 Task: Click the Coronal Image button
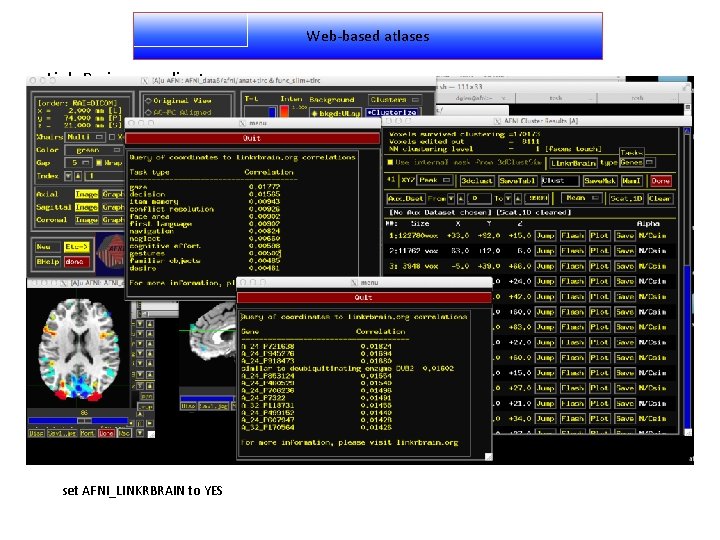click(86, 220)
